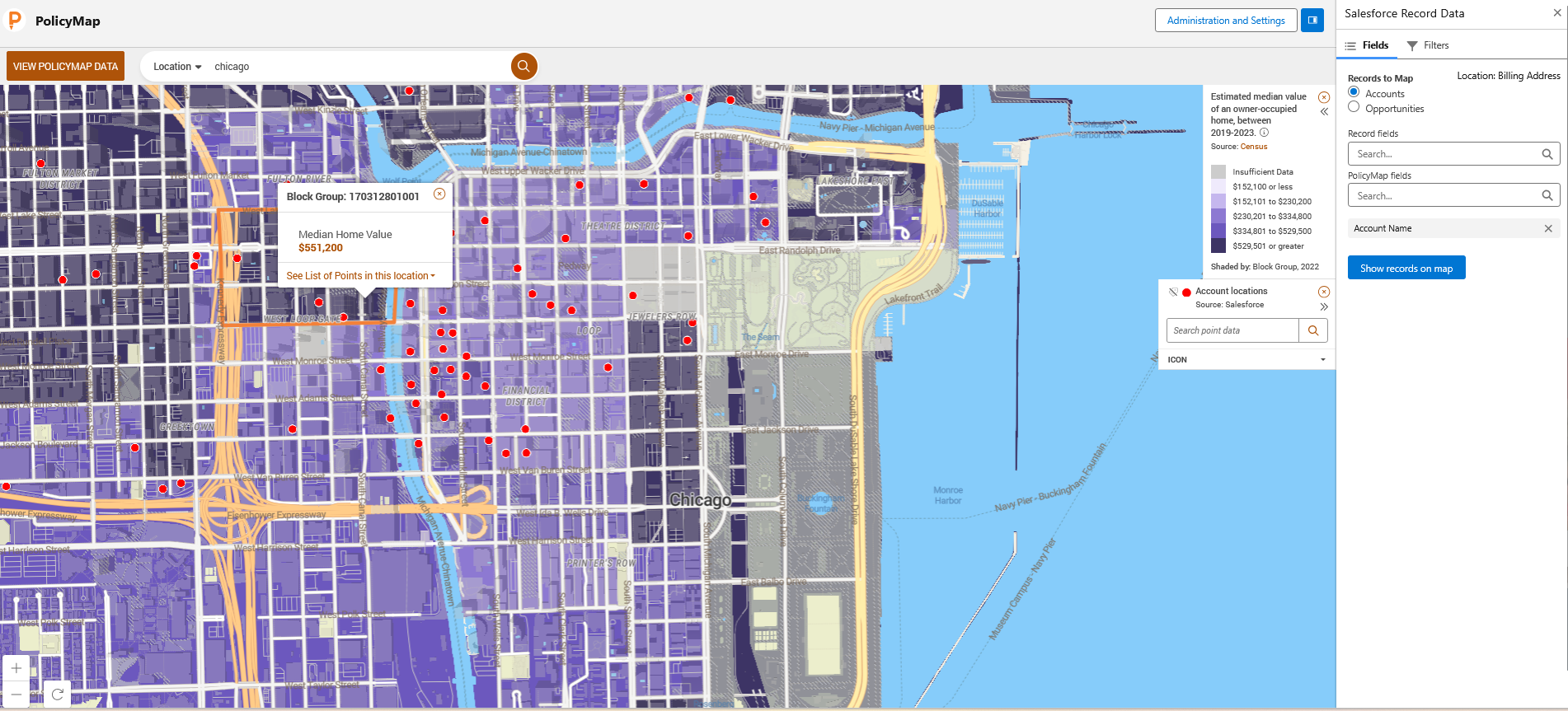Close the Block Group popup
This screenshot has width=1568, height=711.
click(x=439, y=194)
